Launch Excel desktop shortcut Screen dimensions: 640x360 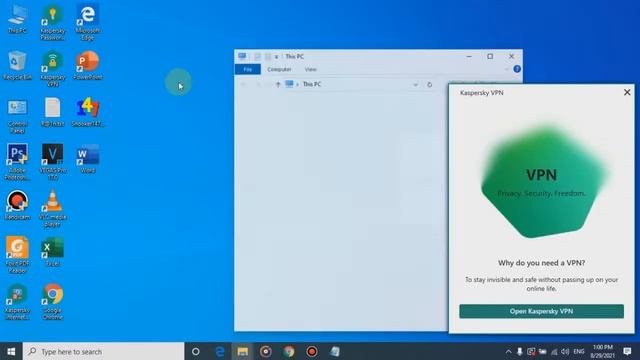click(53, 252)
